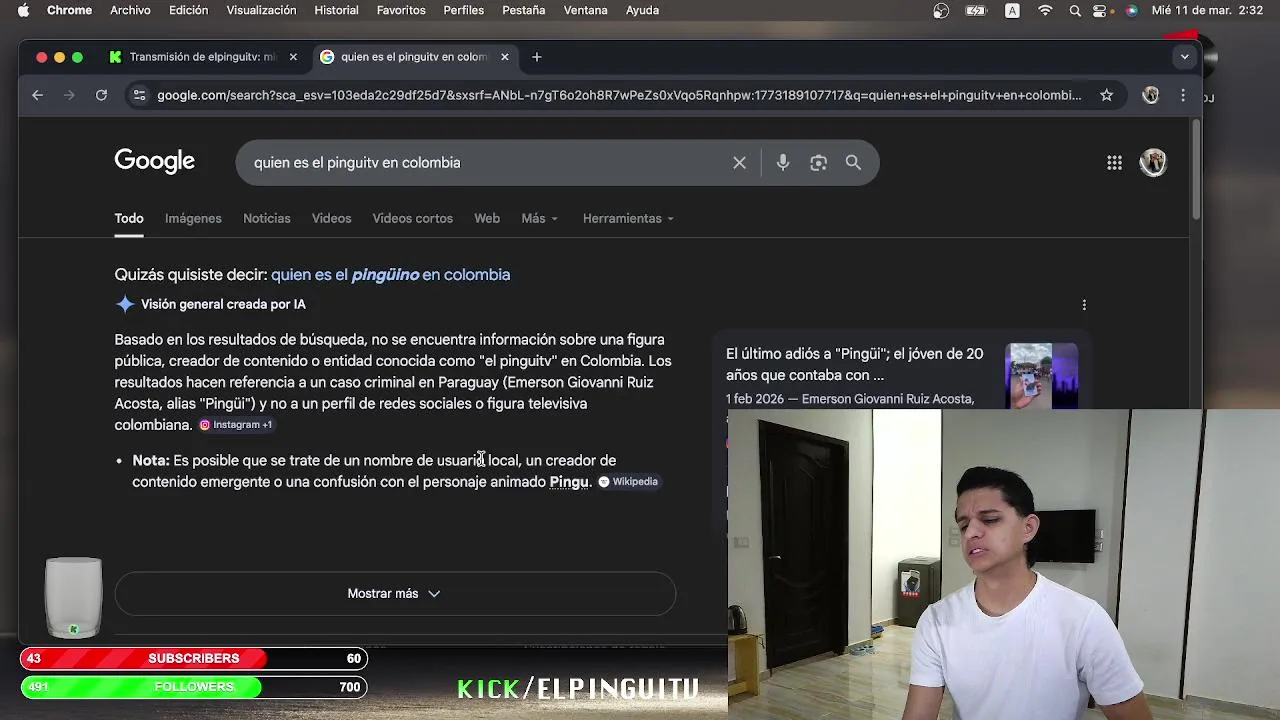Open the Wikipedia source chip
The height and width of the screenshot is (720, 1280).
coord(628,482)
